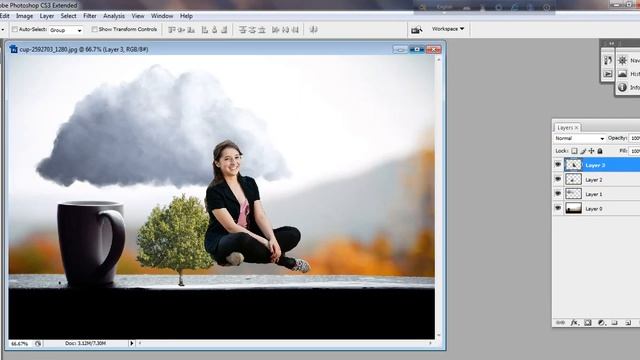Image resolution: width=640 pixels, height=360 pixels.
Task: Open the View menu
Action: [x=138, y=16]
